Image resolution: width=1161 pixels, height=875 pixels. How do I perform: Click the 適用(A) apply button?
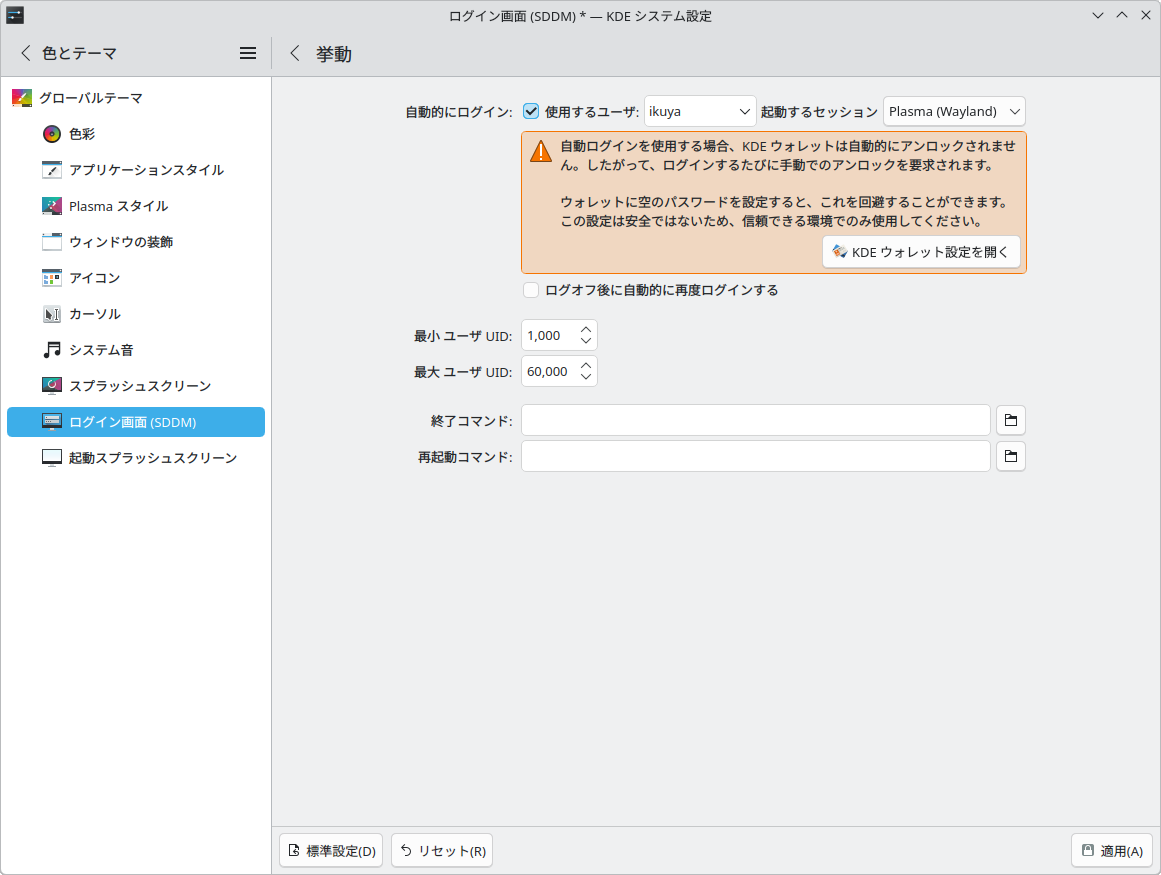(1112, 851)
